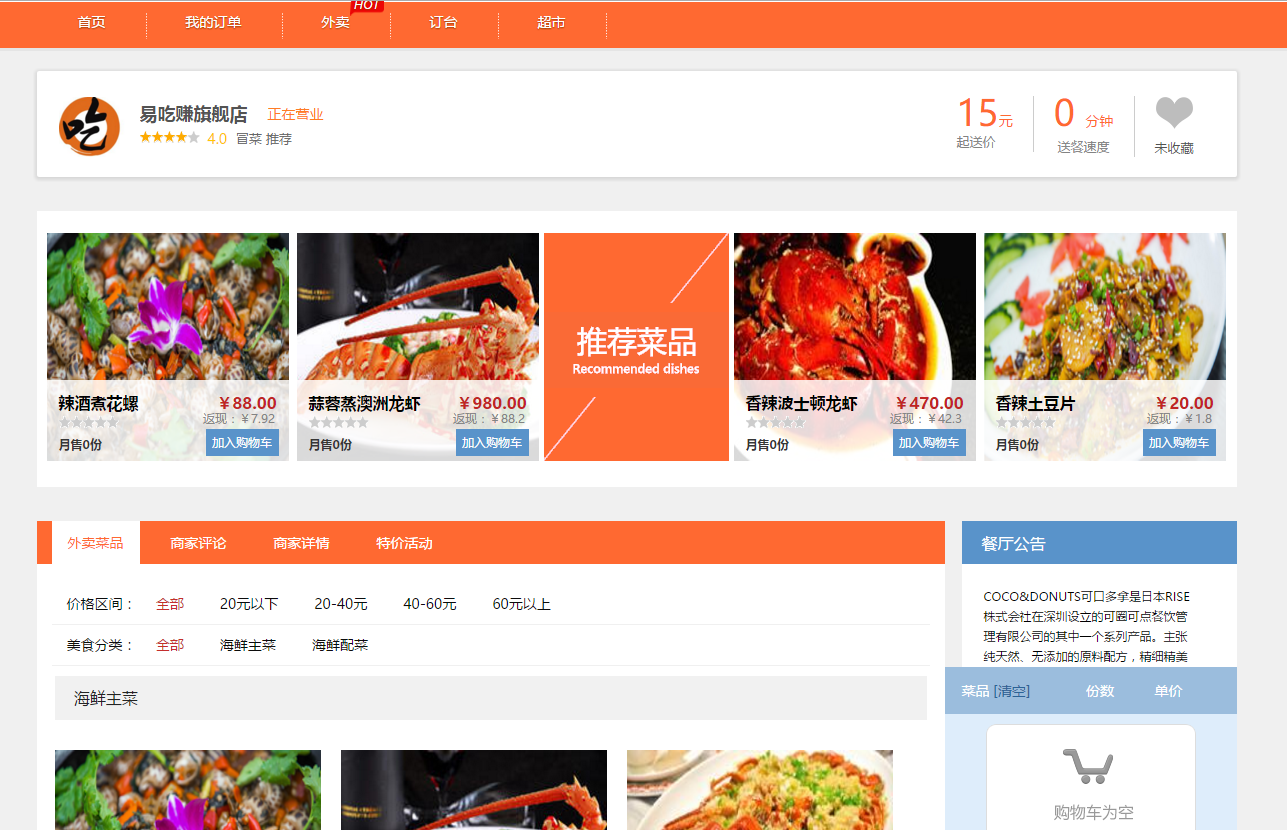Screen dimensions: 1287x830
Task: Click the dish name 蒜蓉蒸澳洲龙虾
Action: [x=364, y=404]
